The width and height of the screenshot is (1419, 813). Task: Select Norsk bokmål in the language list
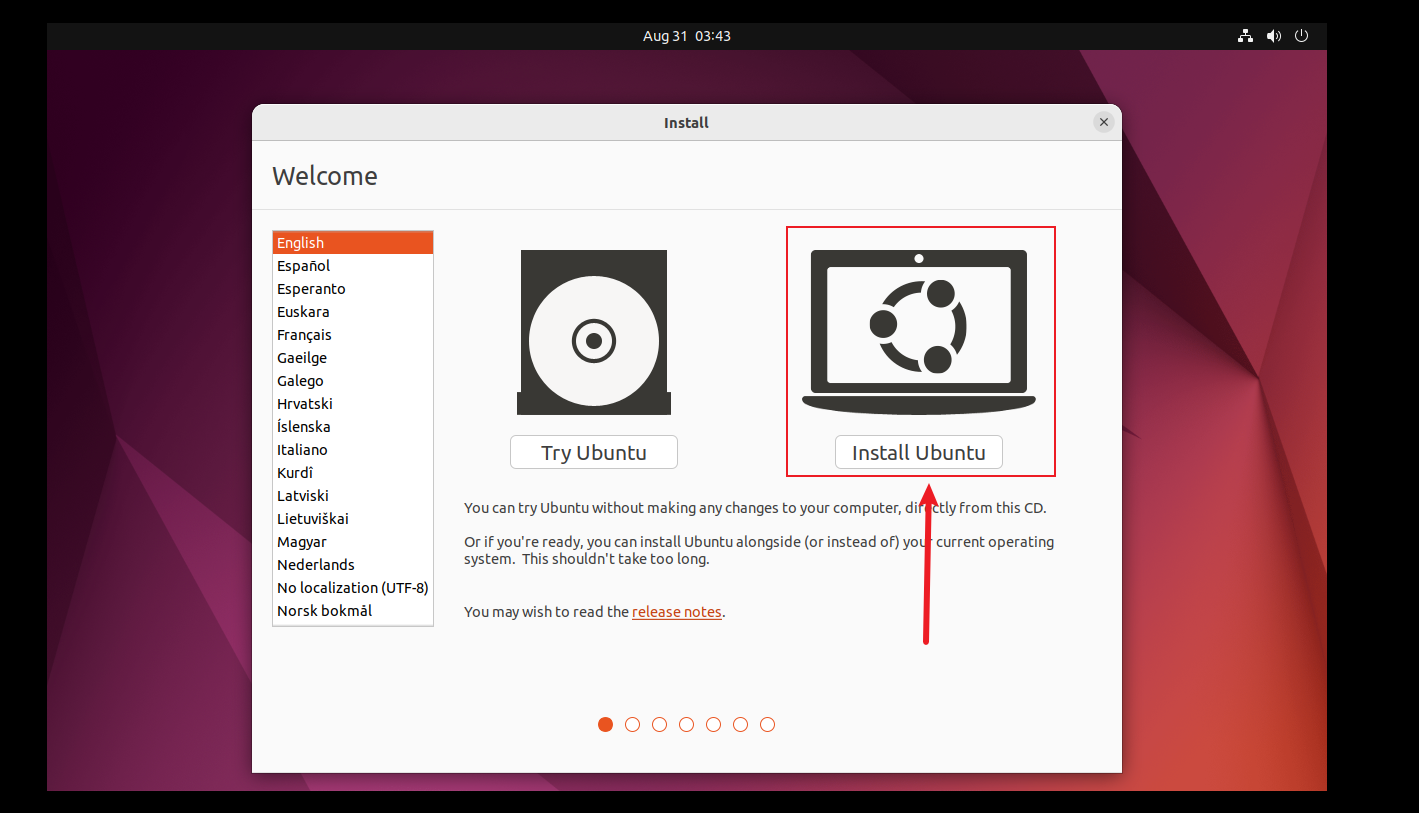(x=353, y=611)
